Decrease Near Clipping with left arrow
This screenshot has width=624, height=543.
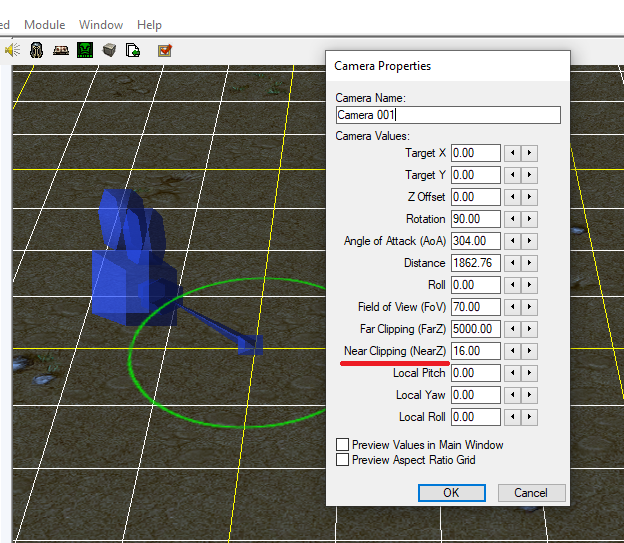(513, 351)
